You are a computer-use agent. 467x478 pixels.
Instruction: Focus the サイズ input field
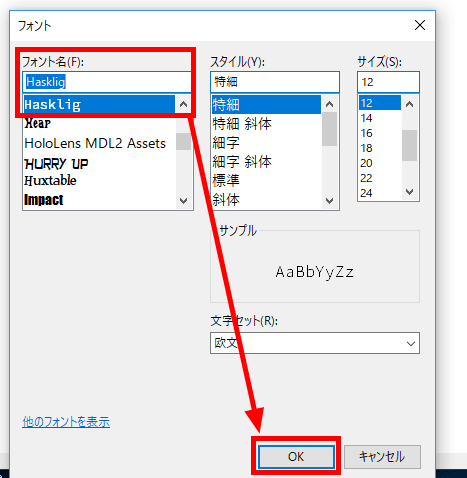tap(388, 82)
